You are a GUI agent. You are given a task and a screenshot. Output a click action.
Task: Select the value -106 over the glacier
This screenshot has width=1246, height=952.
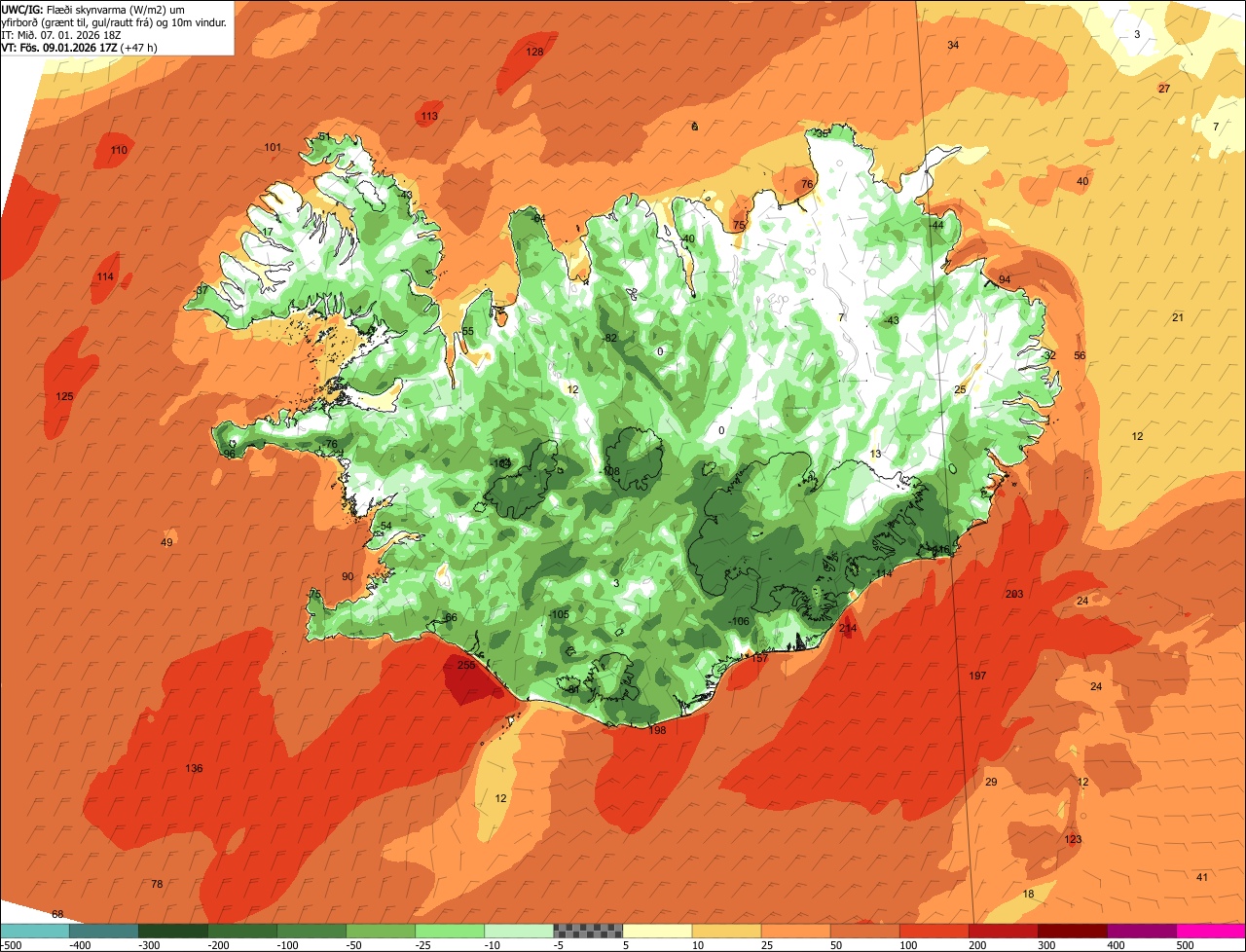coord(739,622)
